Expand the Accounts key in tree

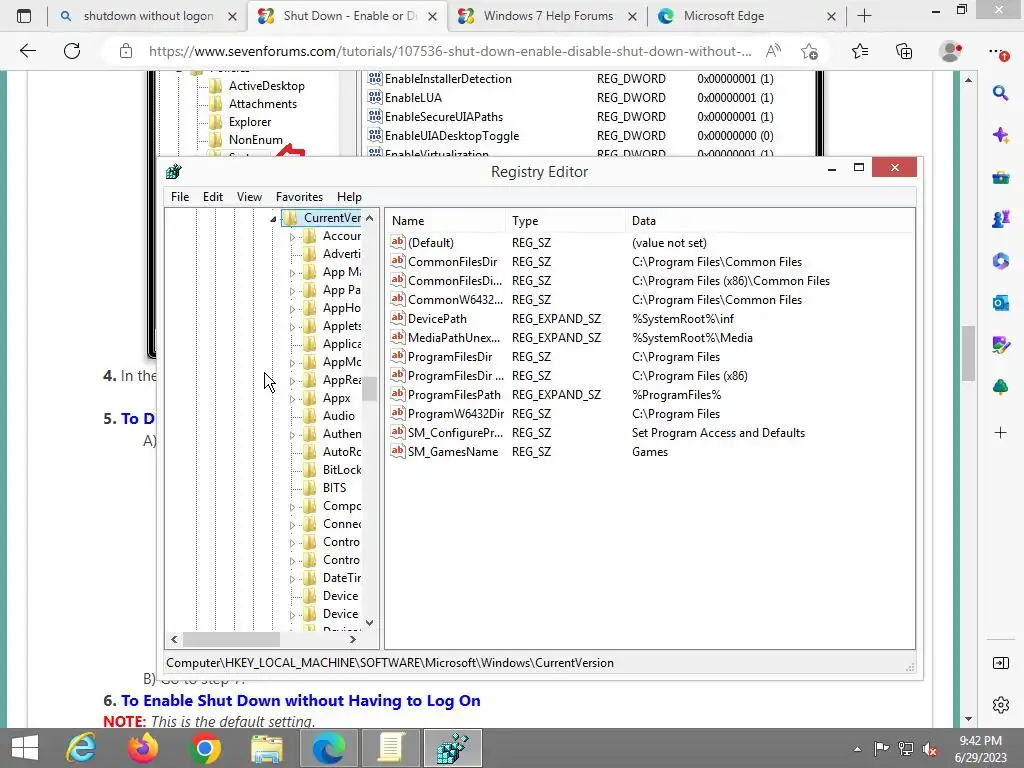[292, 236]
